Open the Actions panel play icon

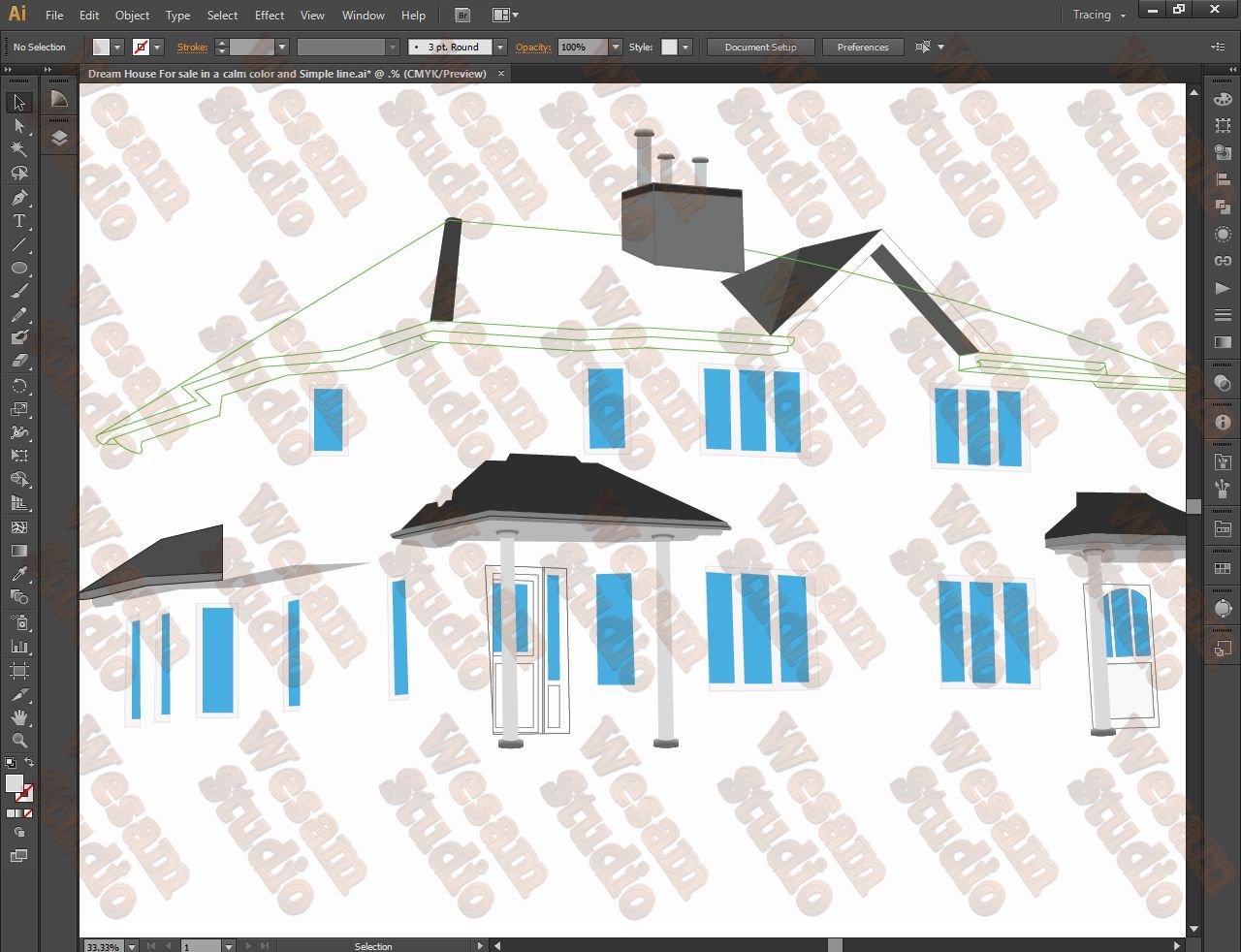(1223, 288)
